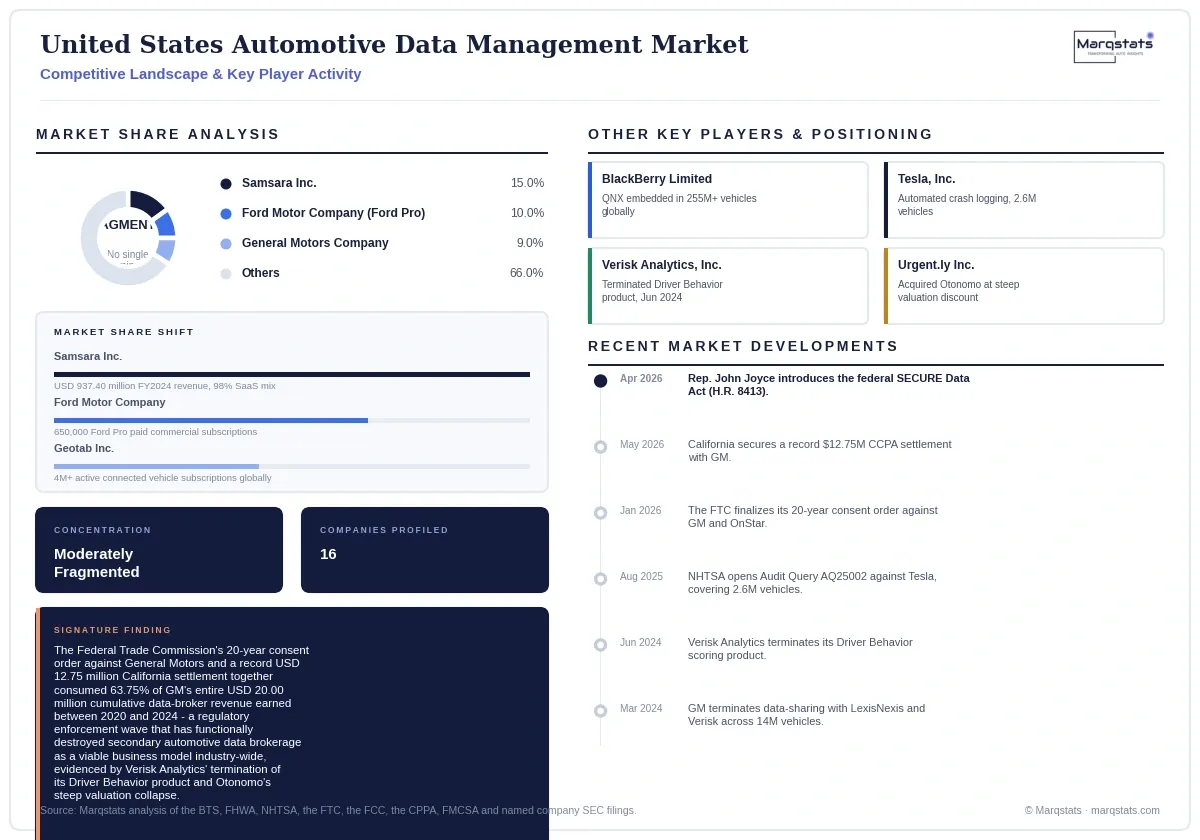Click Other Key Players & Positioning heading

[761, 134]
